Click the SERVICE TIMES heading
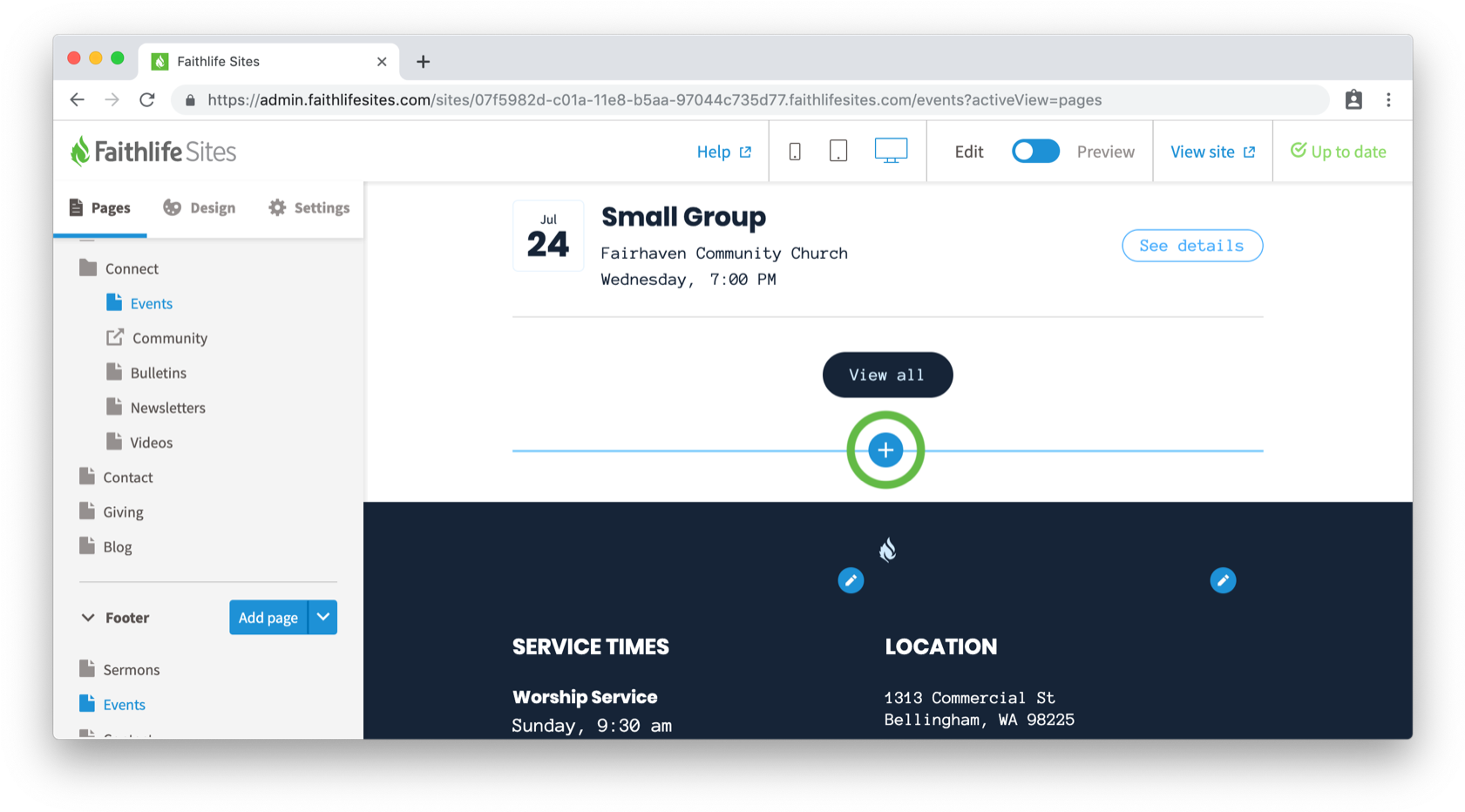The width and height of the screenshot is (1465, 812). point(591,646)
